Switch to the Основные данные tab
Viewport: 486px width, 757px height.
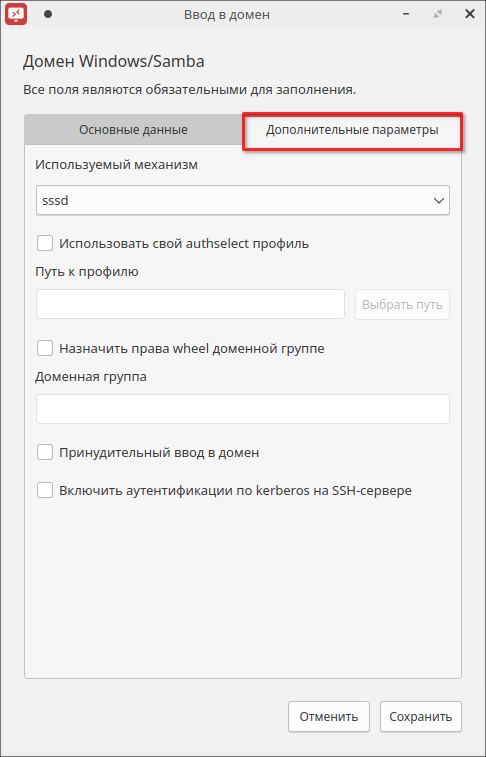click(133, 130)
